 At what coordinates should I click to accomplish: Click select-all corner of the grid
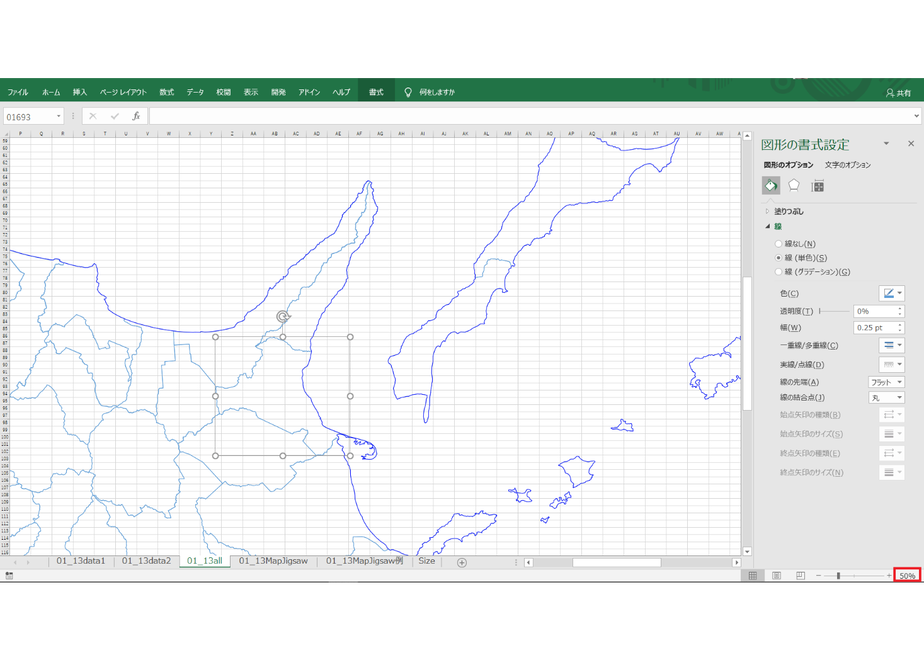[x=6, y=134]
